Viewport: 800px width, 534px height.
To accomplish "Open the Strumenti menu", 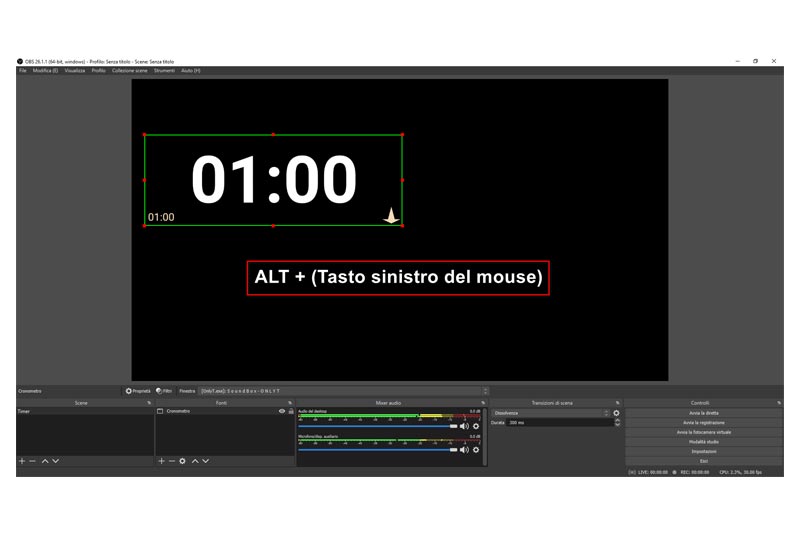I will (164, 71).
